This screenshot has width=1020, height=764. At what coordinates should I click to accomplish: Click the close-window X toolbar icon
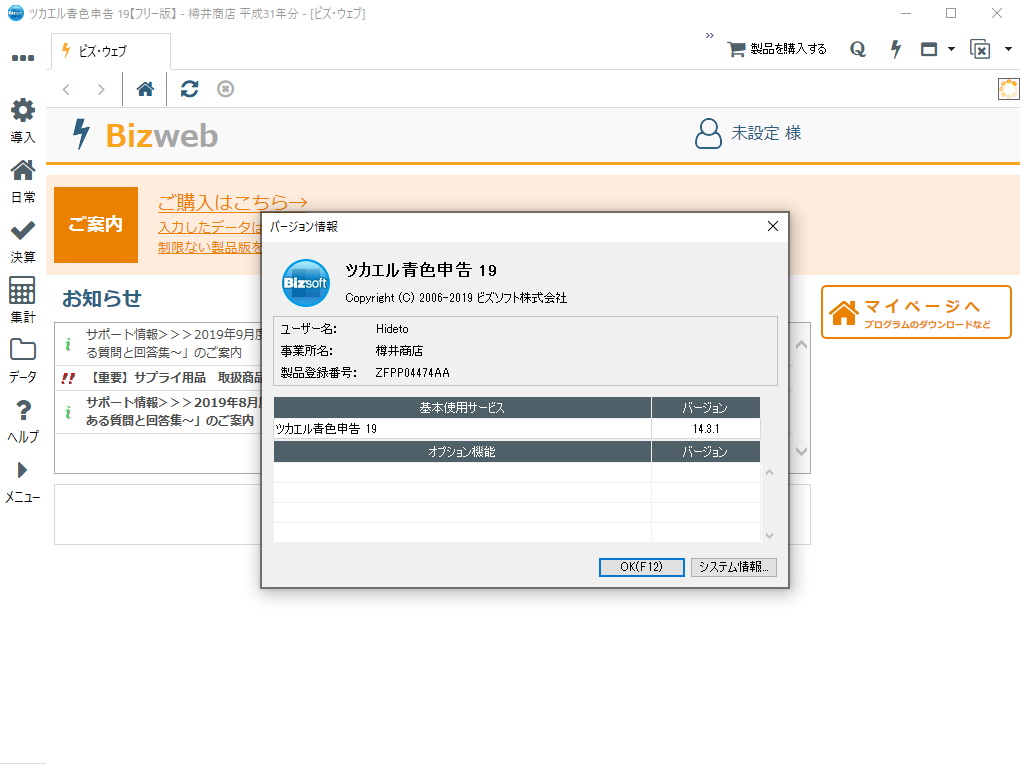pos(980,49)
